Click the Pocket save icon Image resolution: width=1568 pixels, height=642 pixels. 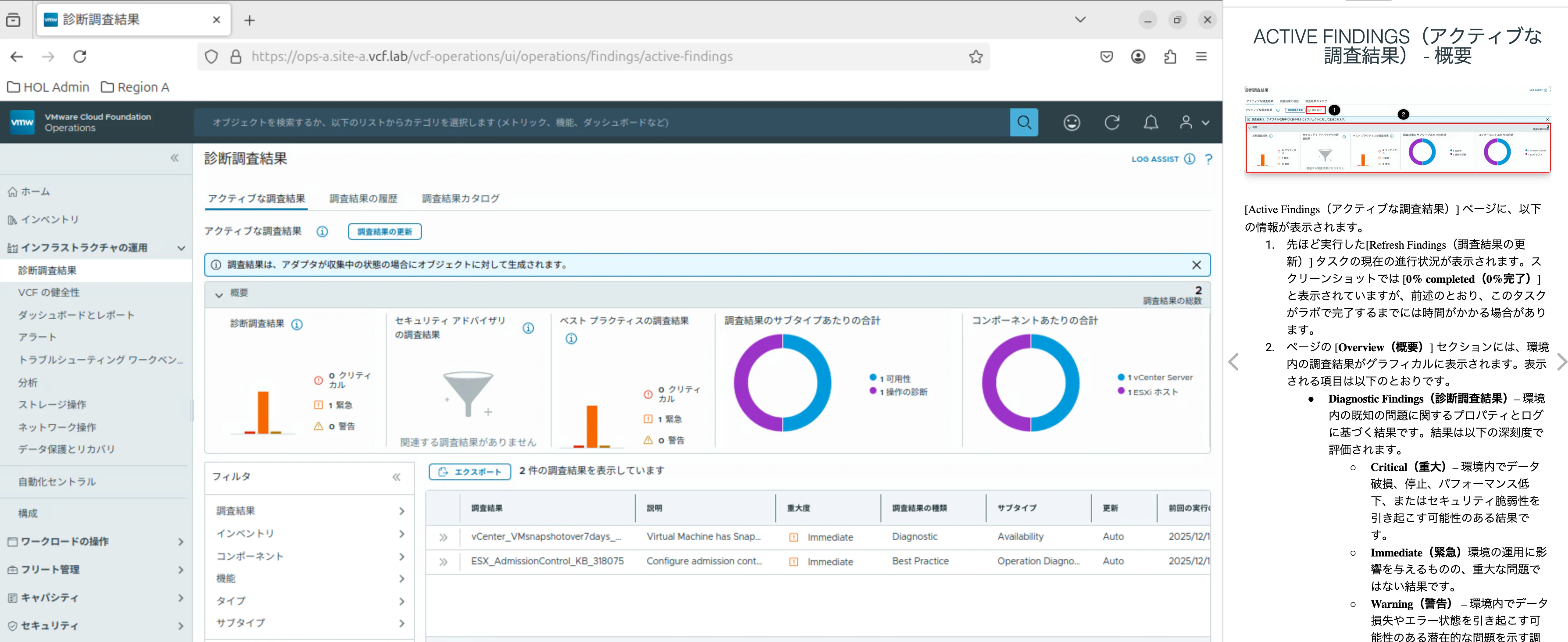click(x=1106, y=57)
